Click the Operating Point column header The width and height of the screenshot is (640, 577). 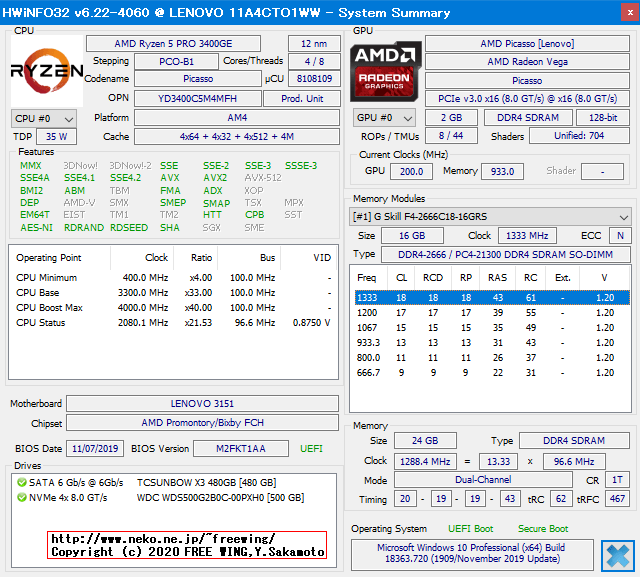(x=60, y=258)
